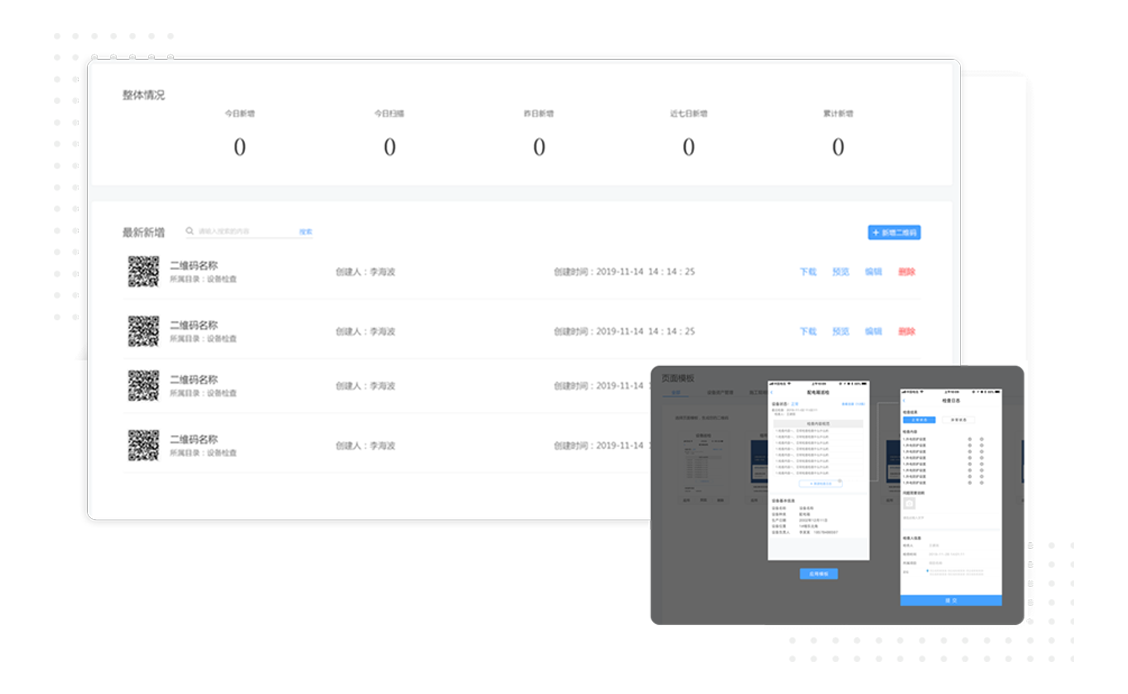The height and width of the screenshot is (694, 1128).
Task: Select the 今日扫描 count value
Action: point(389,147)
